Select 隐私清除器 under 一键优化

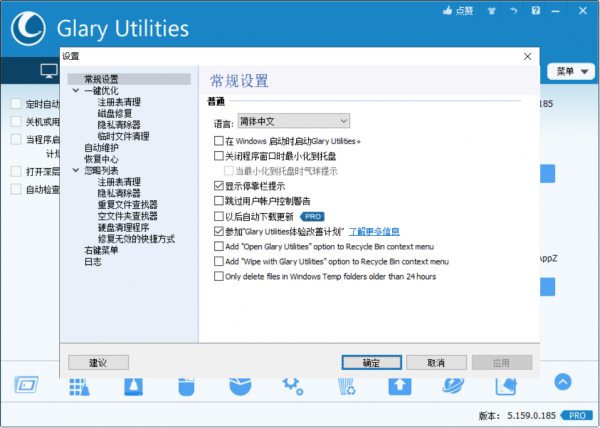119,125
